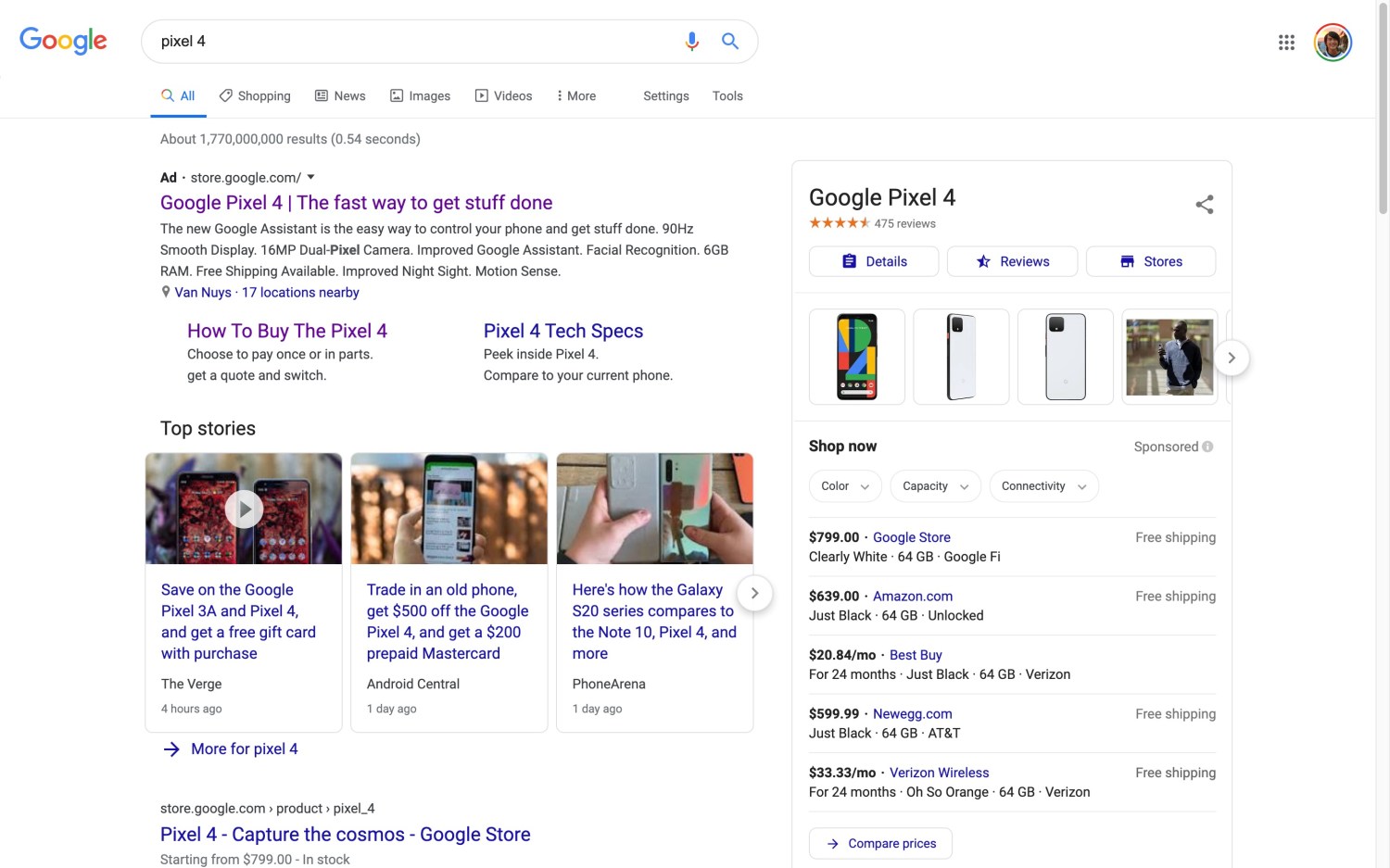Click the Compare prices button
The image size is (1390, 868).
click(880, 843)
